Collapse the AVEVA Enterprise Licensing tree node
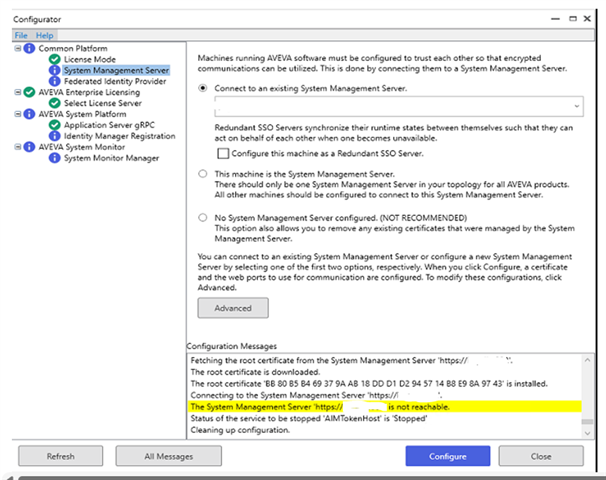Image resolution: width=606 pixels, height=480 pixels. [x=17, y=92]
